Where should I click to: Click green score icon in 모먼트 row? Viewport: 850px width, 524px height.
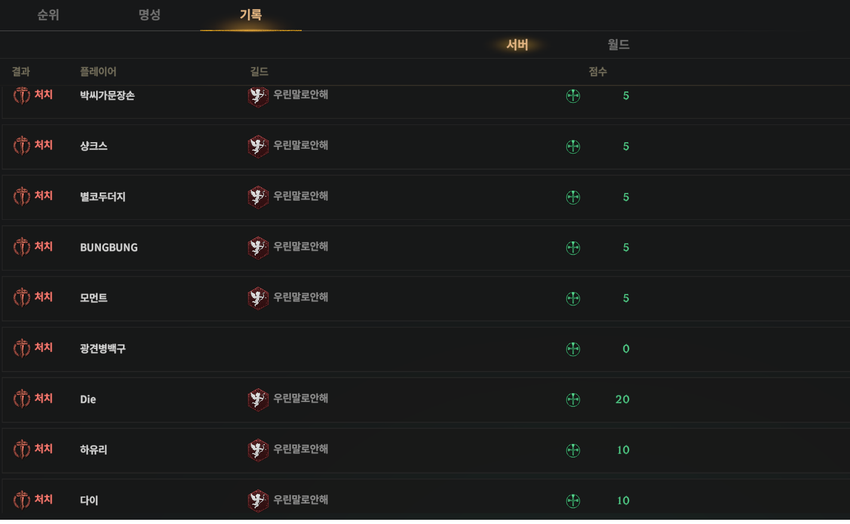(x=573, y=298)
